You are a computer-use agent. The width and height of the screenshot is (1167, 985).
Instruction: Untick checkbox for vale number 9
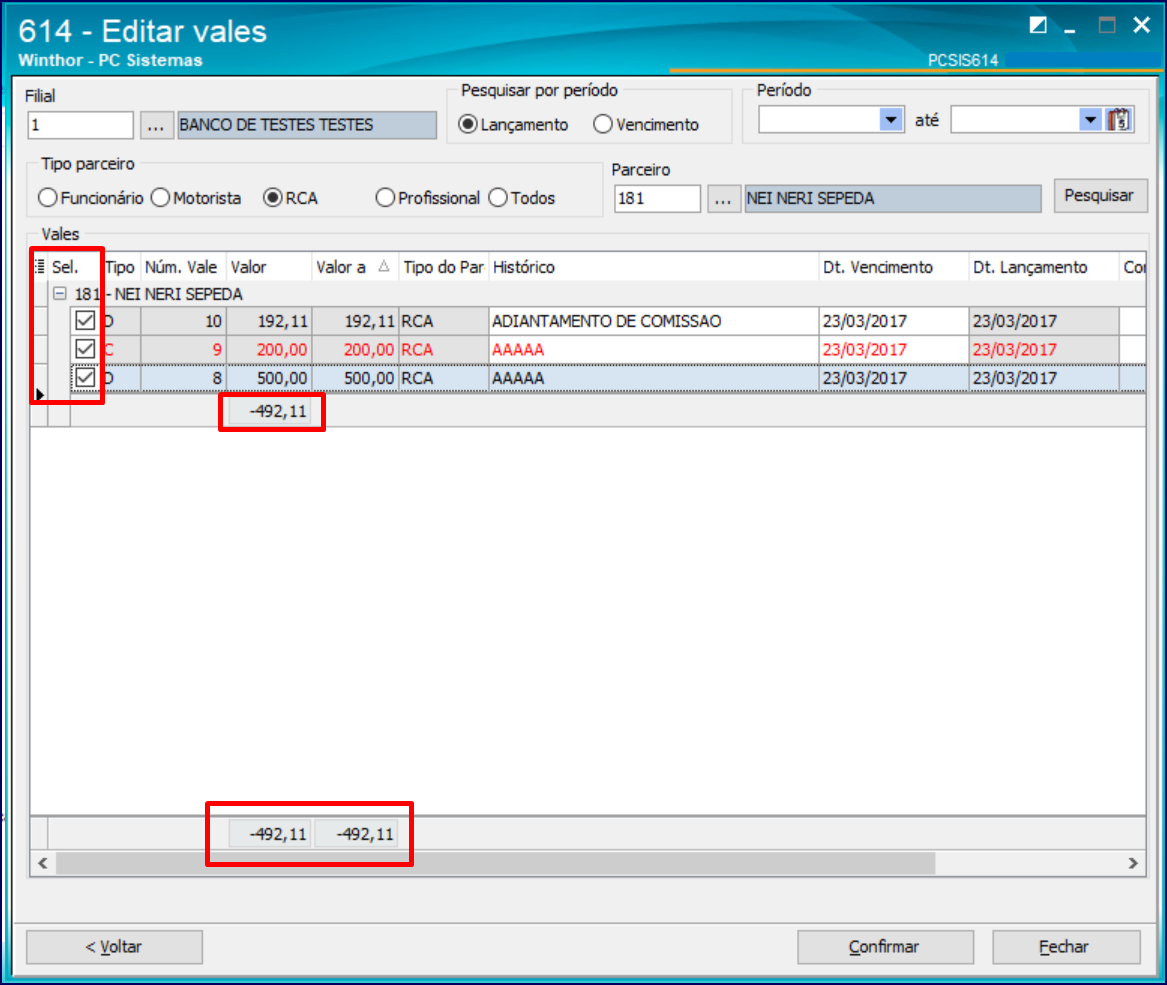85,349
